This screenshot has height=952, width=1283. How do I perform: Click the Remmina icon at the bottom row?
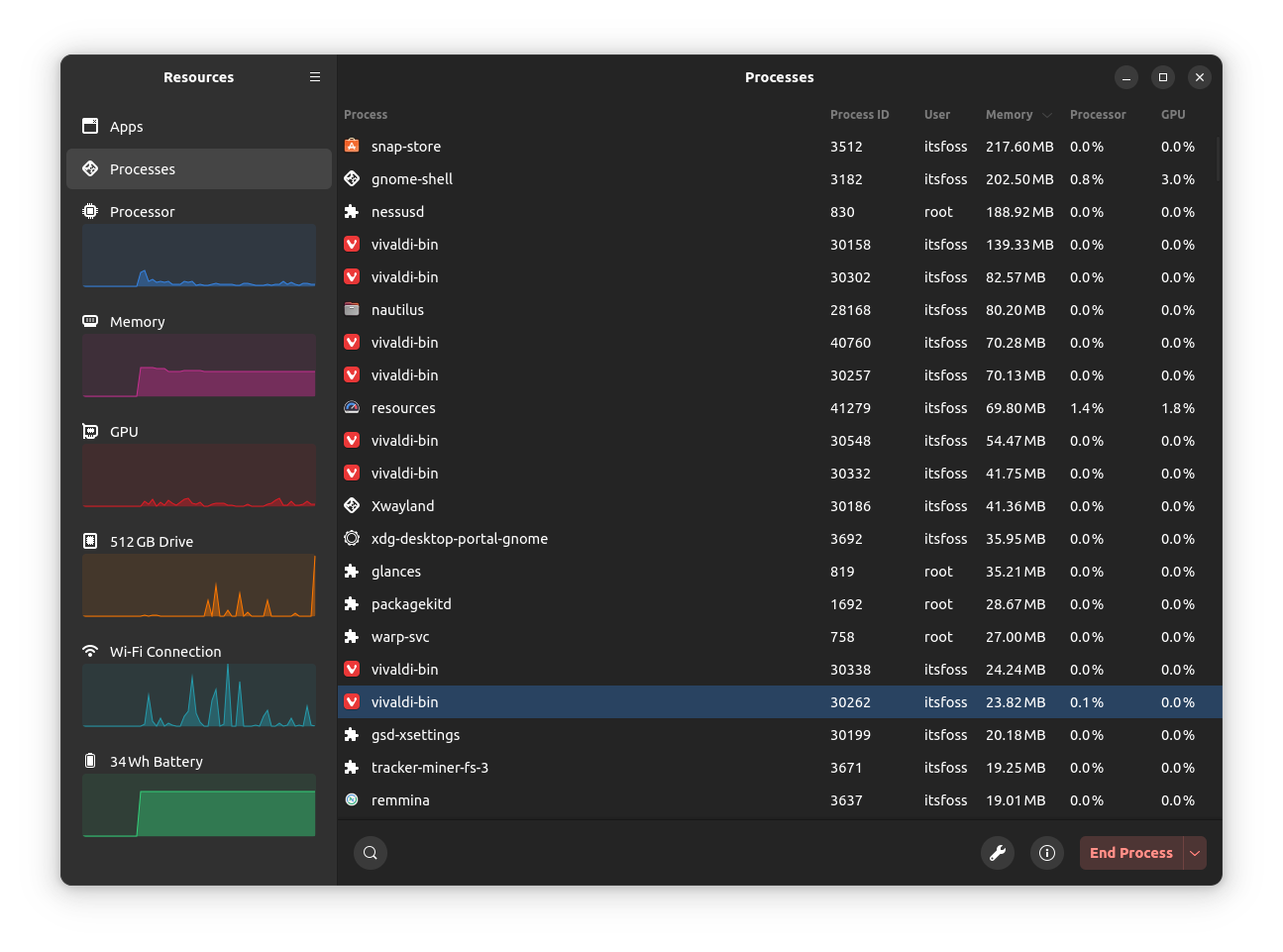tap(352, 799)
